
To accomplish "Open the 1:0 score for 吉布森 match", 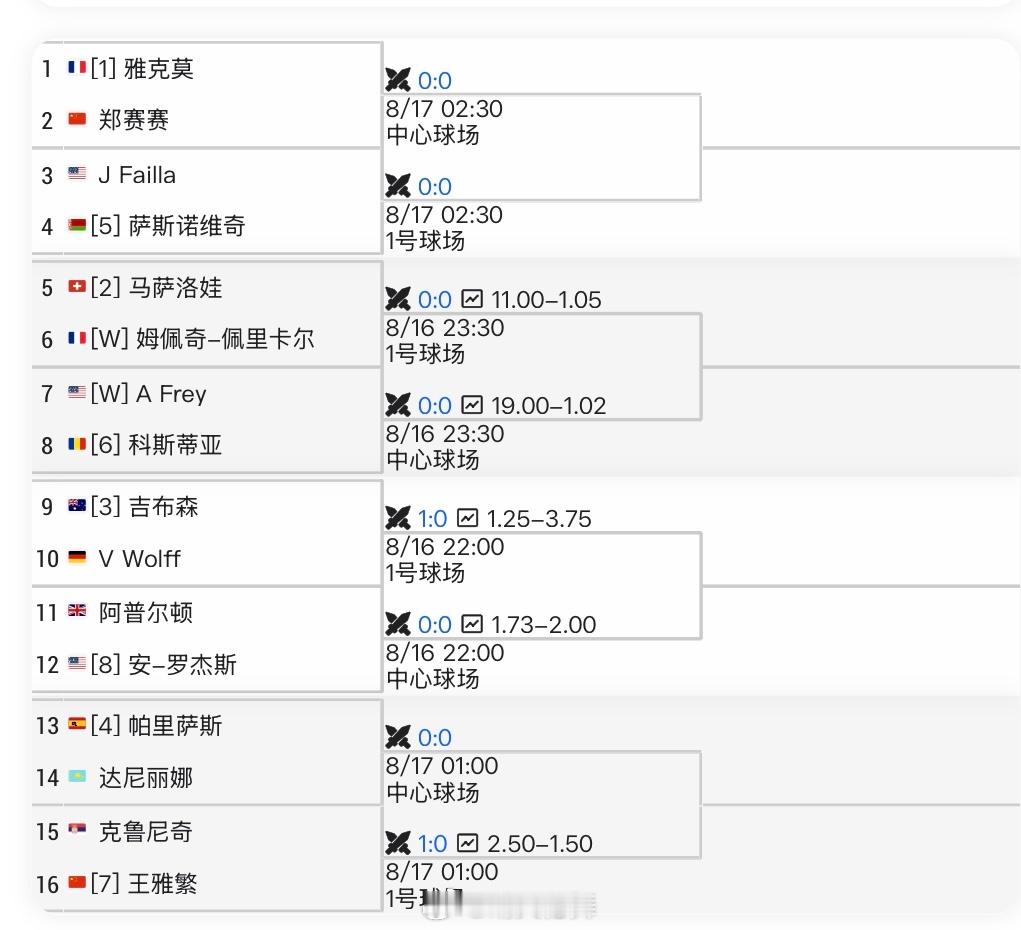I will [x=432, y=519].
